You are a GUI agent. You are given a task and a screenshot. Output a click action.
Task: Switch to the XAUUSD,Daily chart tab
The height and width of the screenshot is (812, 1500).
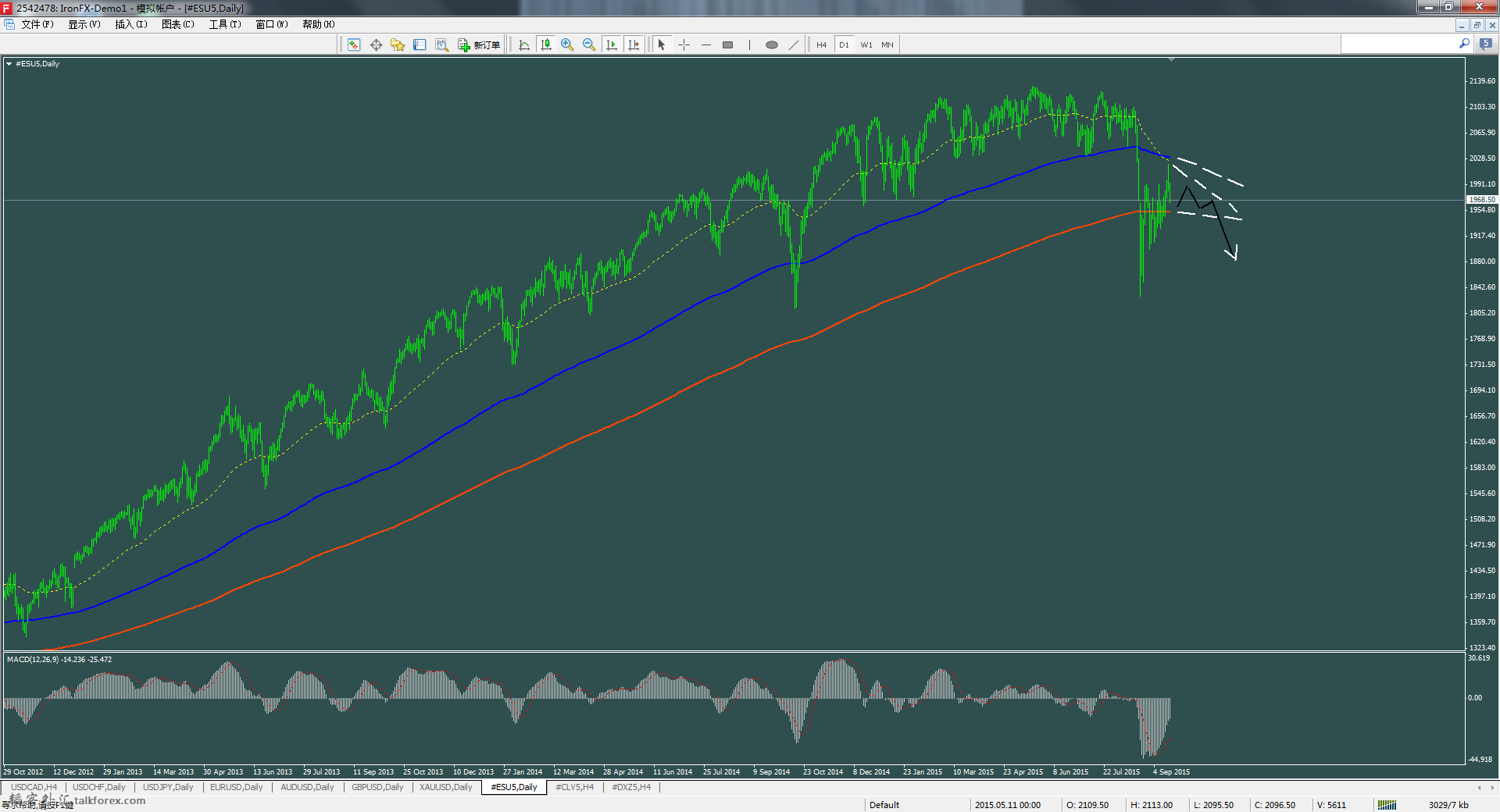[446, 787]
